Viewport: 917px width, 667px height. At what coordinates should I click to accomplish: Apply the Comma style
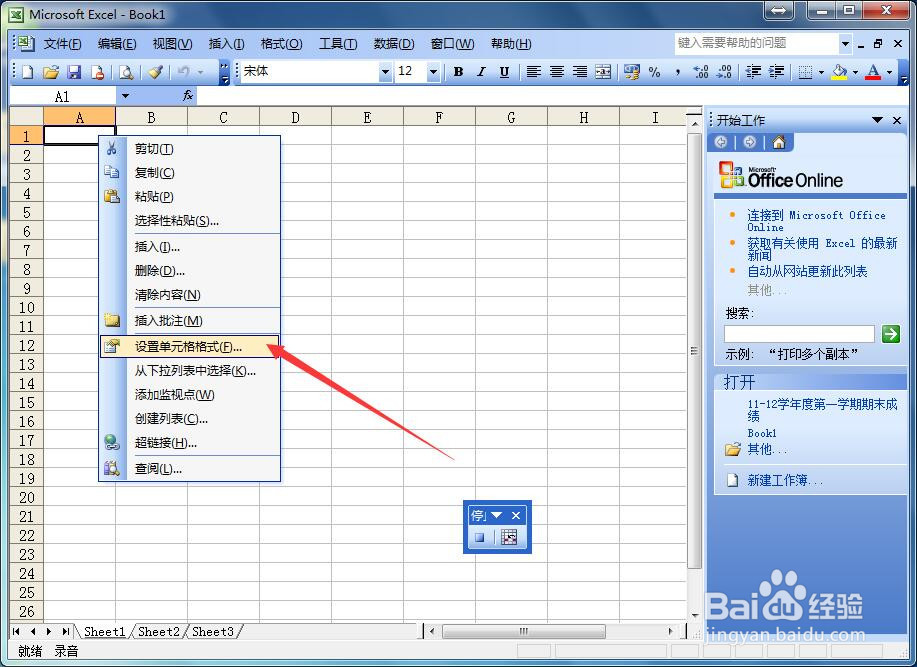[x=678, y=72]
